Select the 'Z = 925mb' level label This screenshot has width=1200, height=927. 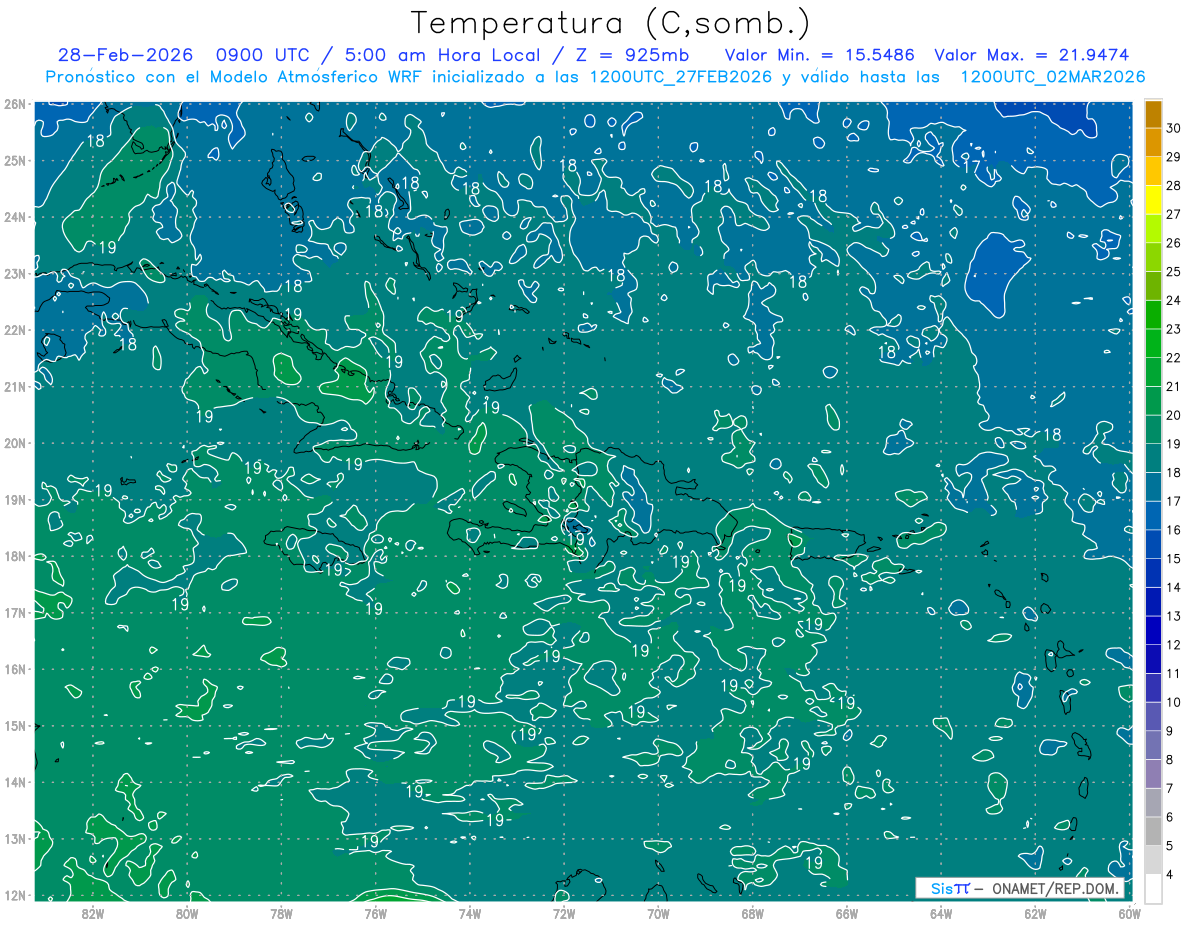636,55
